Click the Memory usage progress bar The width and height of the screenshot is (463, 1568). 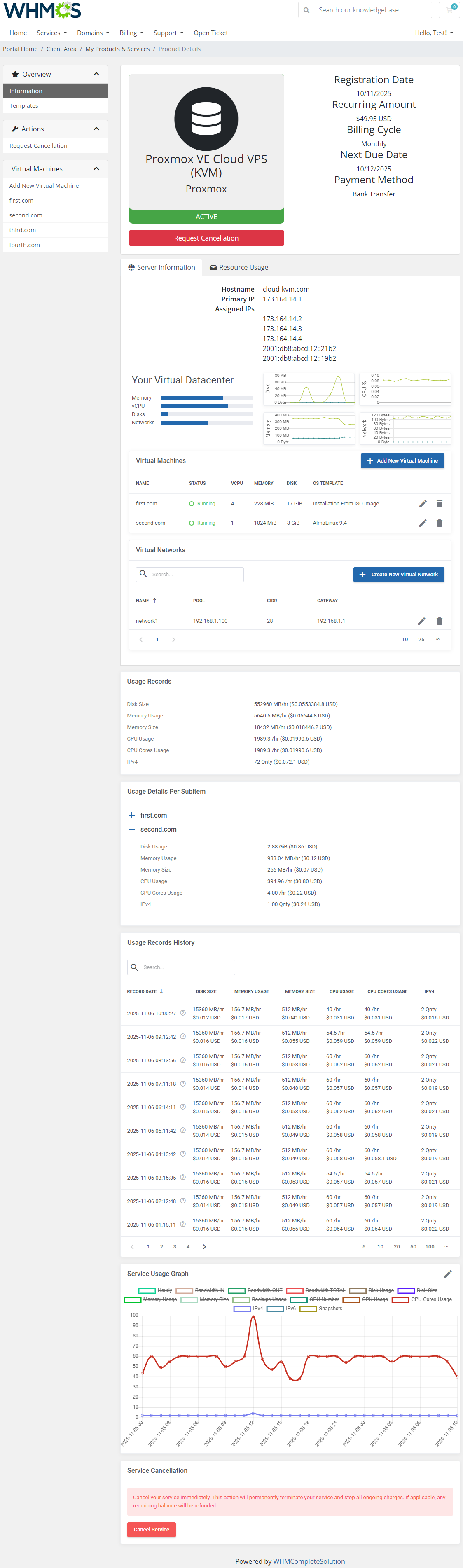click(x=207, y=398)
